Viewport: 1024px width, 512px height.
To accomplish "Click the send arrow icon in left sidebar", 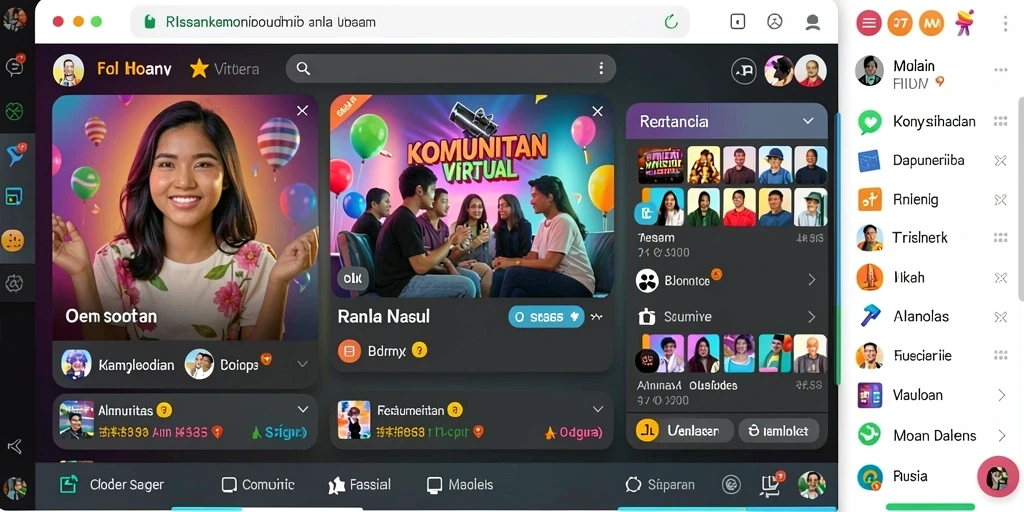I will 14,447.
